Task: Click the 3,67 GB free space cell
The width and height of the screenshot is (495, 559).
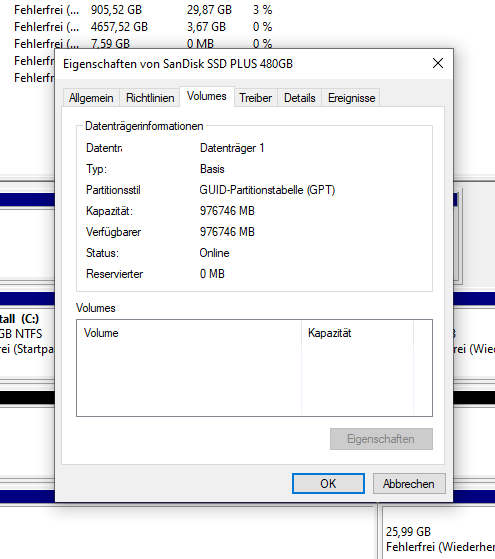Action: tap(206, 27)
